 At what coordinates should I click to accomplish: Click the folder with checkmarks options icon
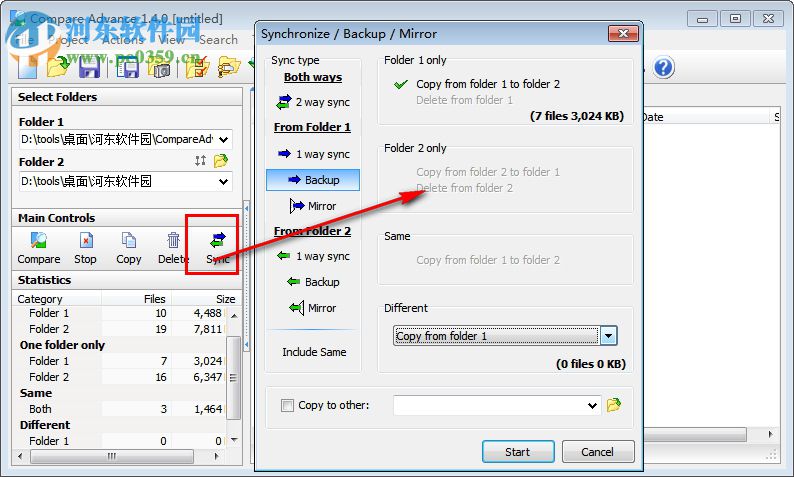[x=197, y=68]
